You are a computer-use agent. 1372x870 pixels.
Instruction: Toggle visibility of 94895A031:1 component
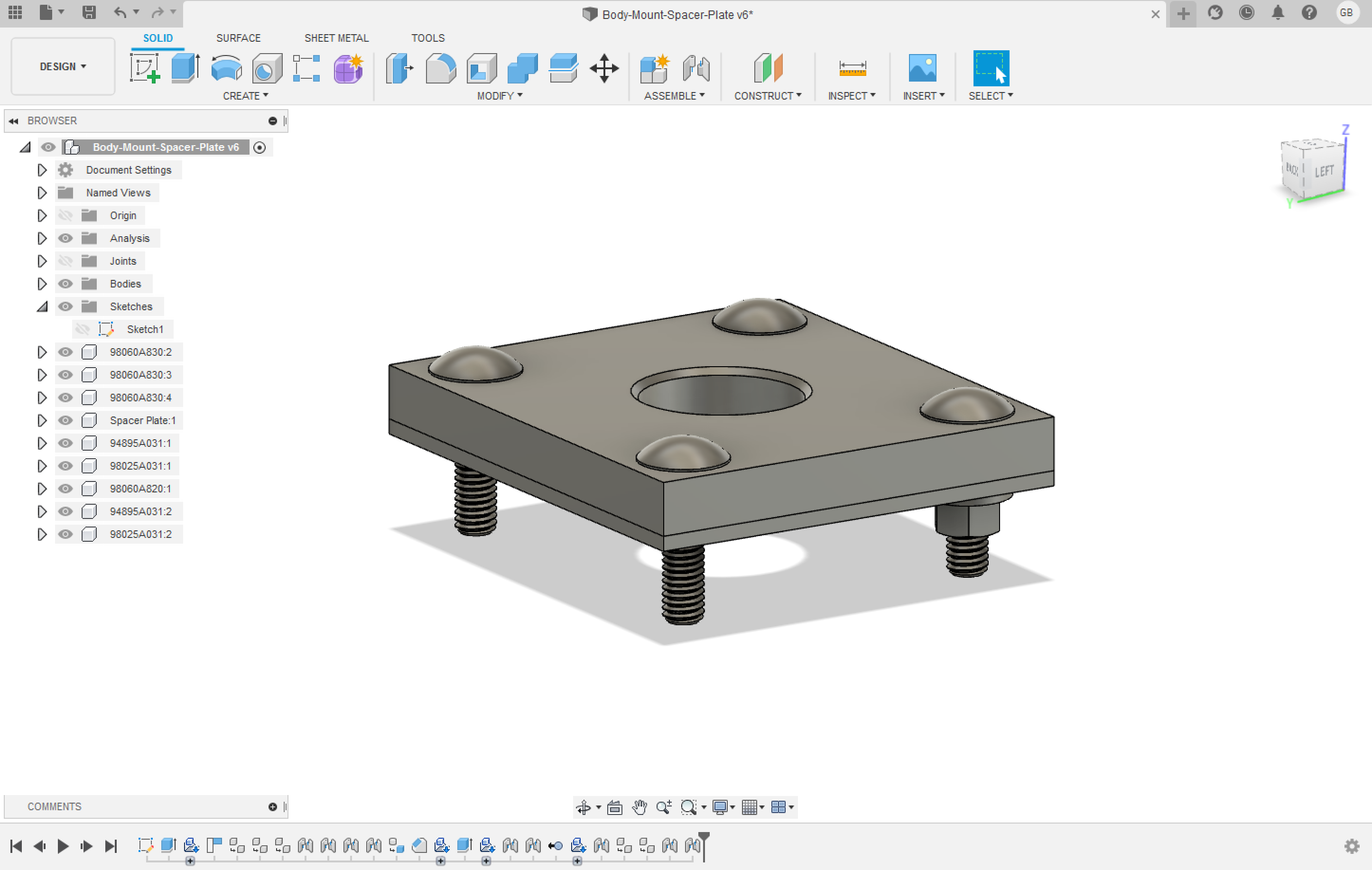[65, 443]
